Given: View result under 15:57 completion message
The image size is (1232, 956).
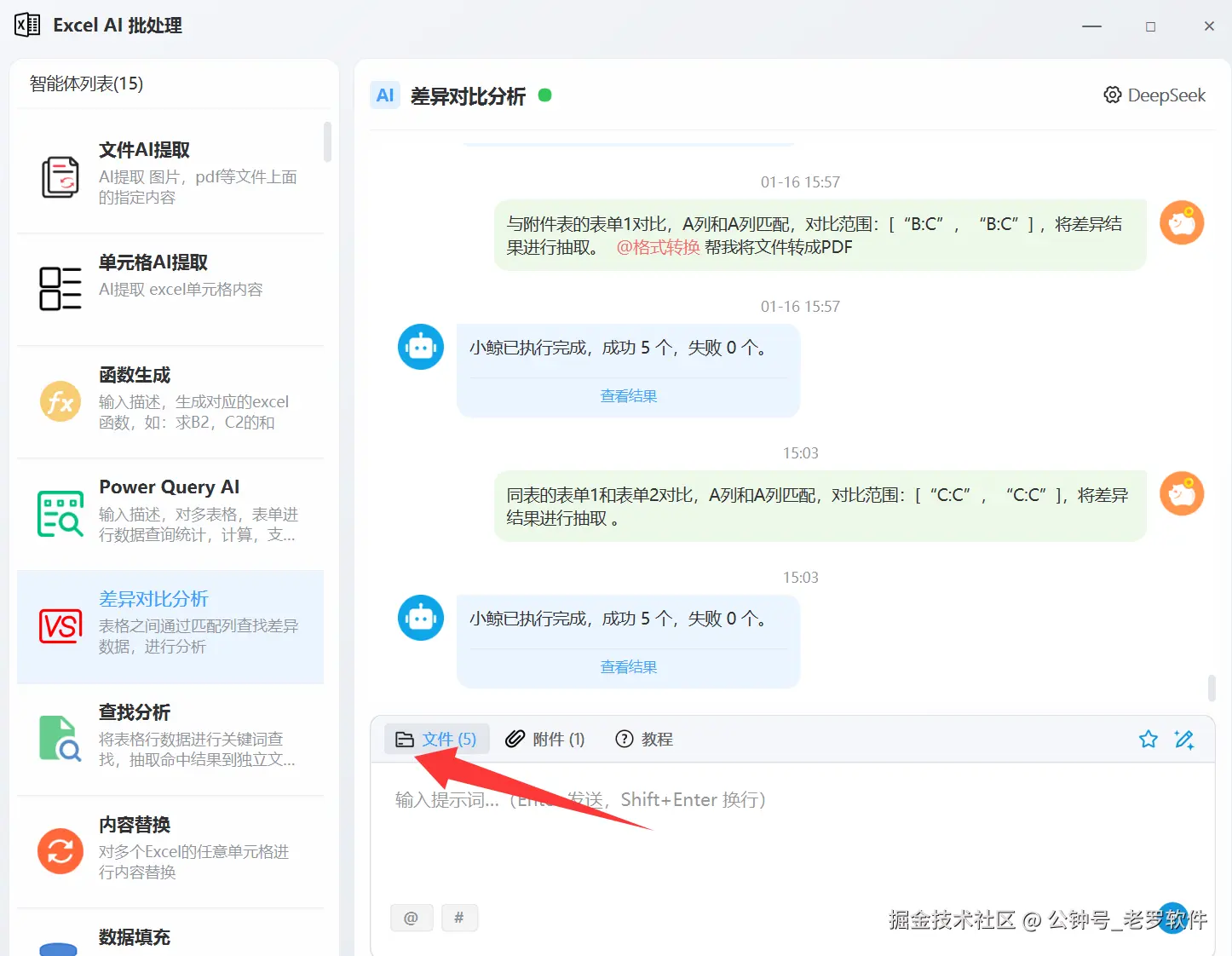Looking at the screenshot, I should coord(629,396).
